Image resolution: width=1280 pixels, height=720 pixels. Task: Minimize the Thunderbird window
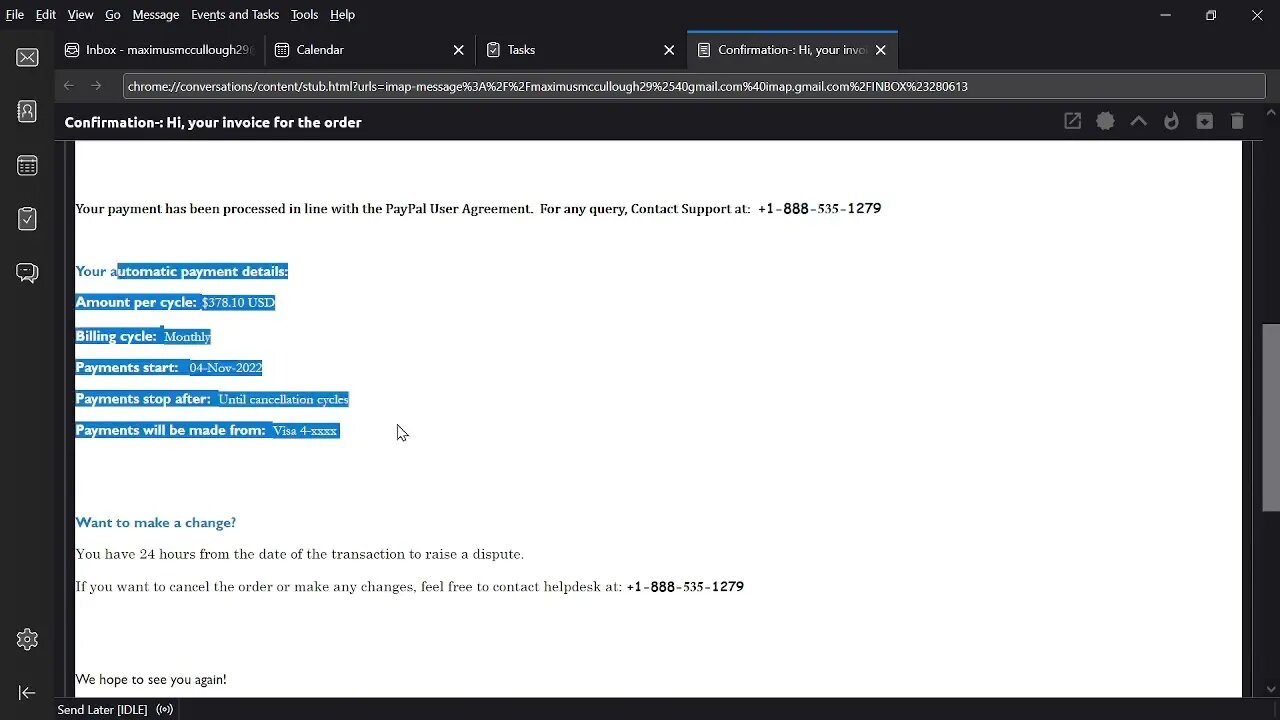pos(1165,15)
